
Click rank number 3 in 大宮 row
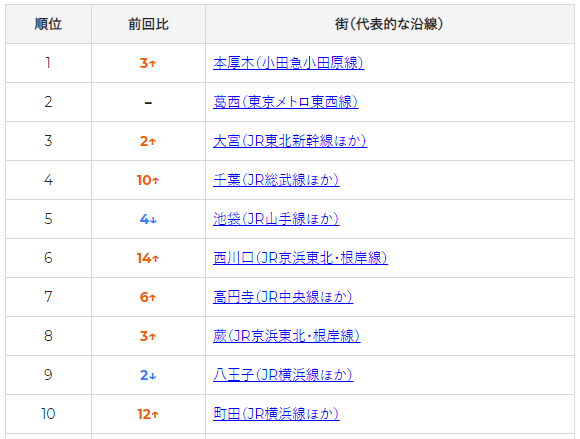(x=48, y=141)
